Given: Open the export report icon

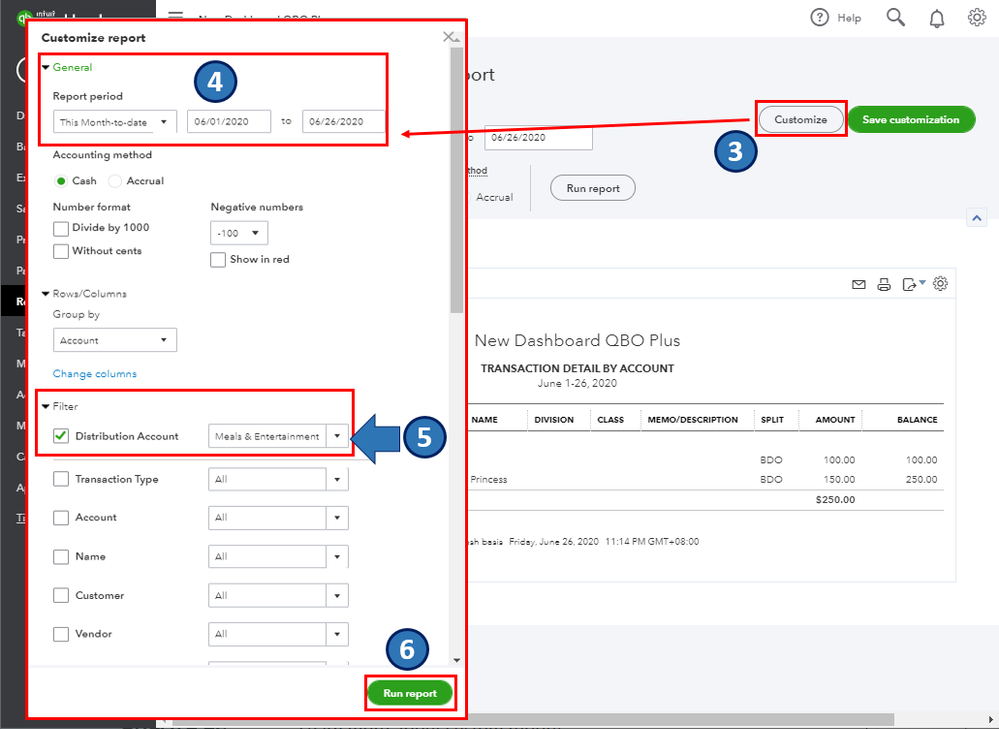Looking at the screenshot, I should coord(910,284).
